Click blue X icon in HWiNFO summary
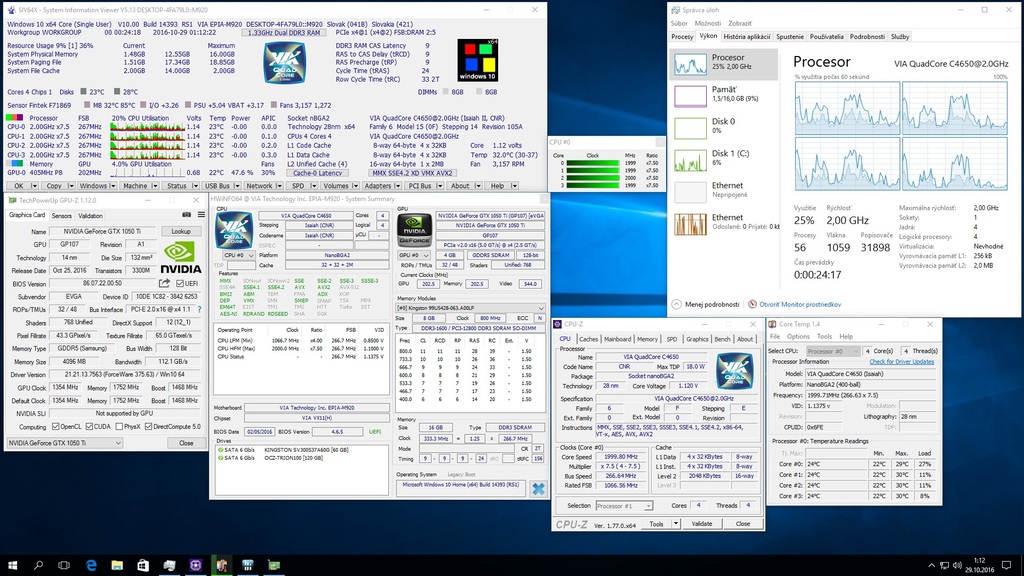 pos(538,488)
